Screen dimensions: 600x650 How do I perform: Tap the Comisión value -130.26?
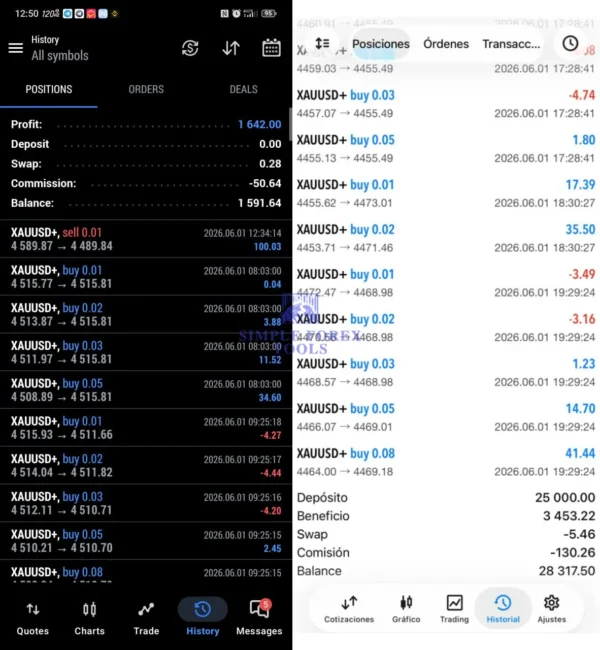(573, 552)
